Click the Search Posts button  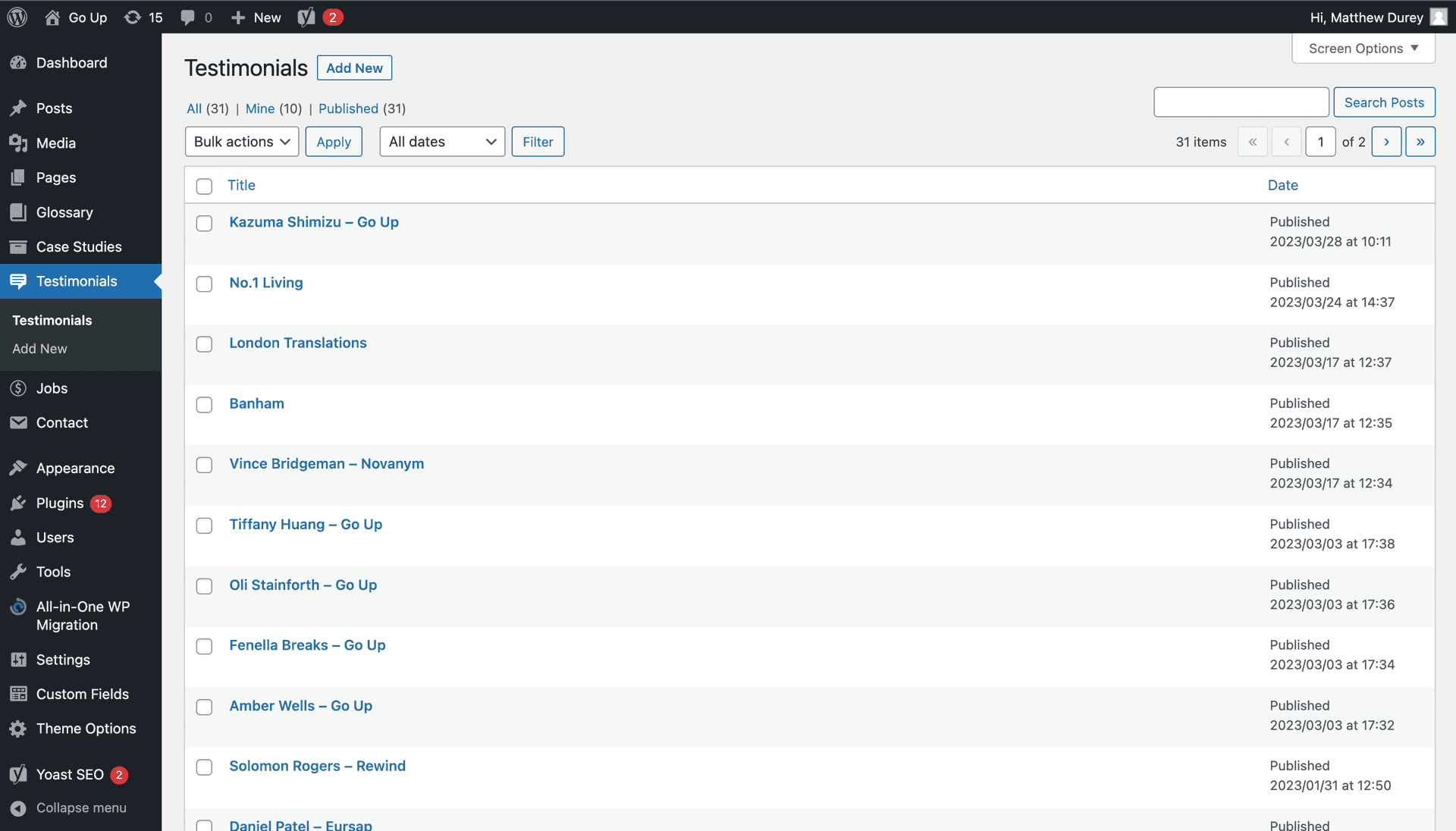[x=1385, y=102]
